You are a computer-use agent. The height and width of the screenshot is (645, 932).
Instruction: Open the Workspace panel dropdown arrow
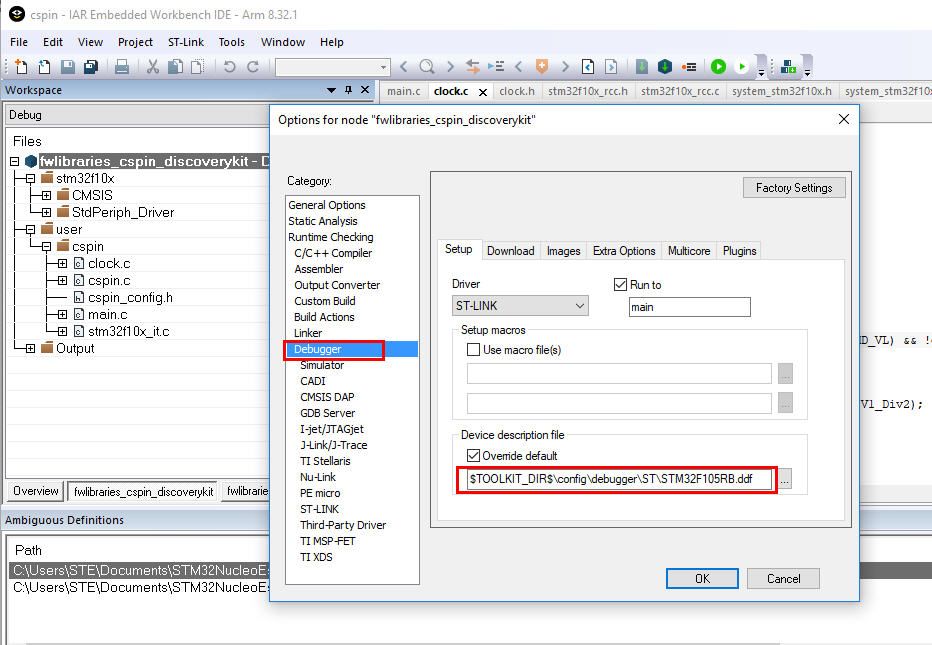point(331,90)
